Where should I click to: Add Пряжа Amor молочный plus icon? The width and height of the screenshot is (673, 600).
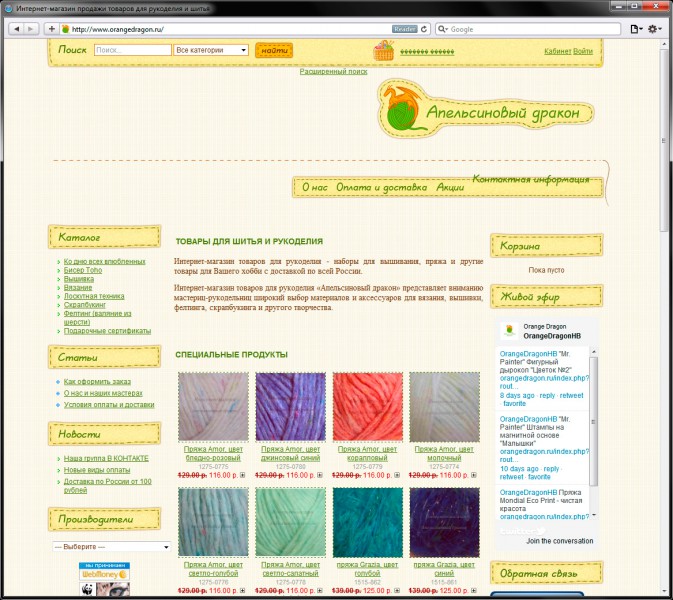point(474,475)
